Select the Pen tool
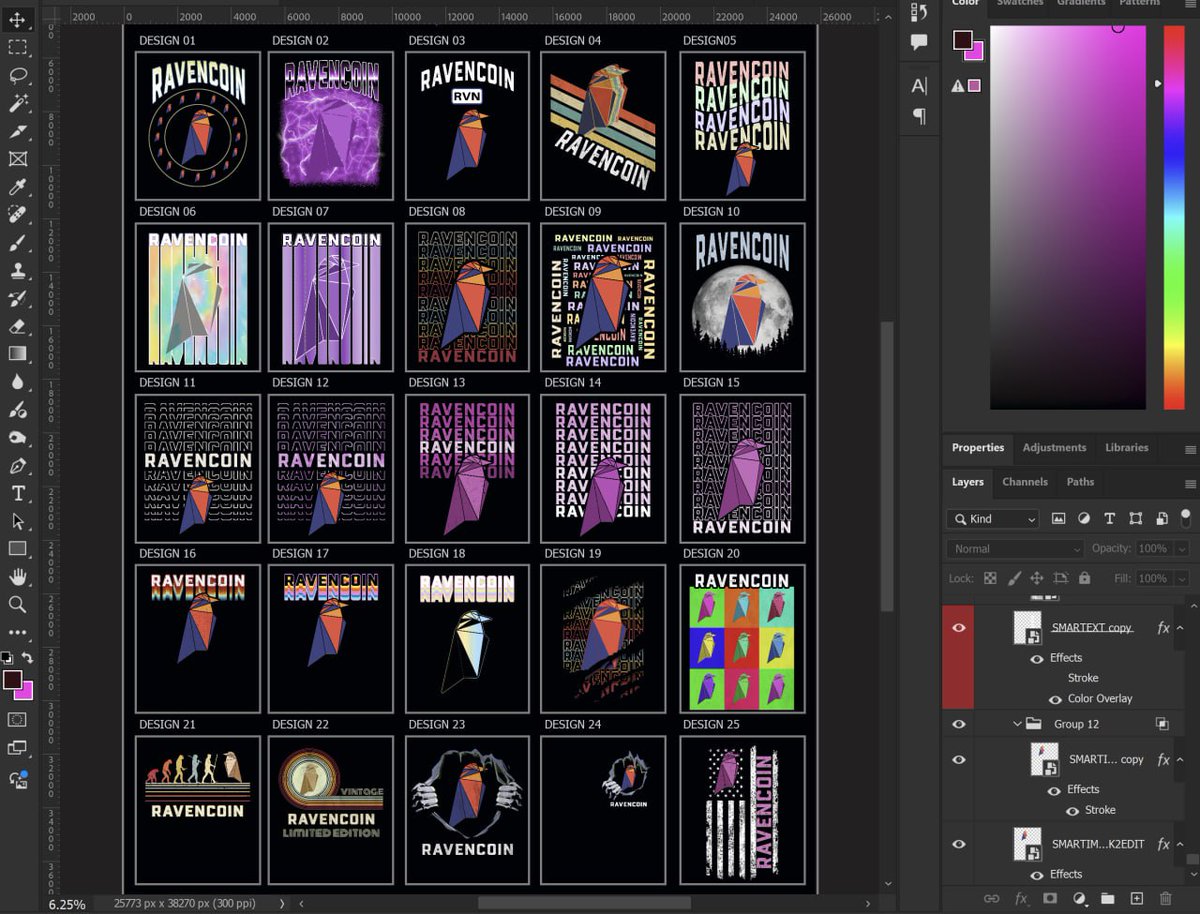The image size is (1200, 914). (18, 465)
